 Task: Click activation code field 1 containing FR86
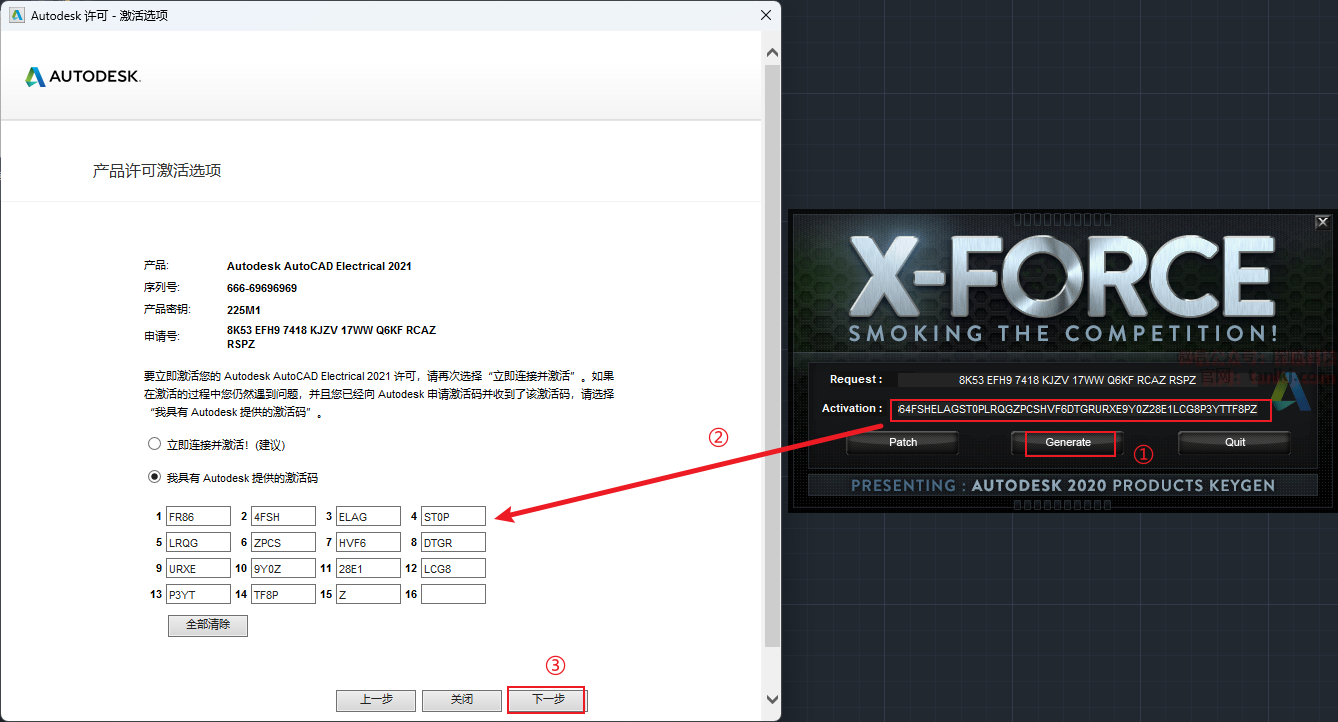click(x=198, y=517)
